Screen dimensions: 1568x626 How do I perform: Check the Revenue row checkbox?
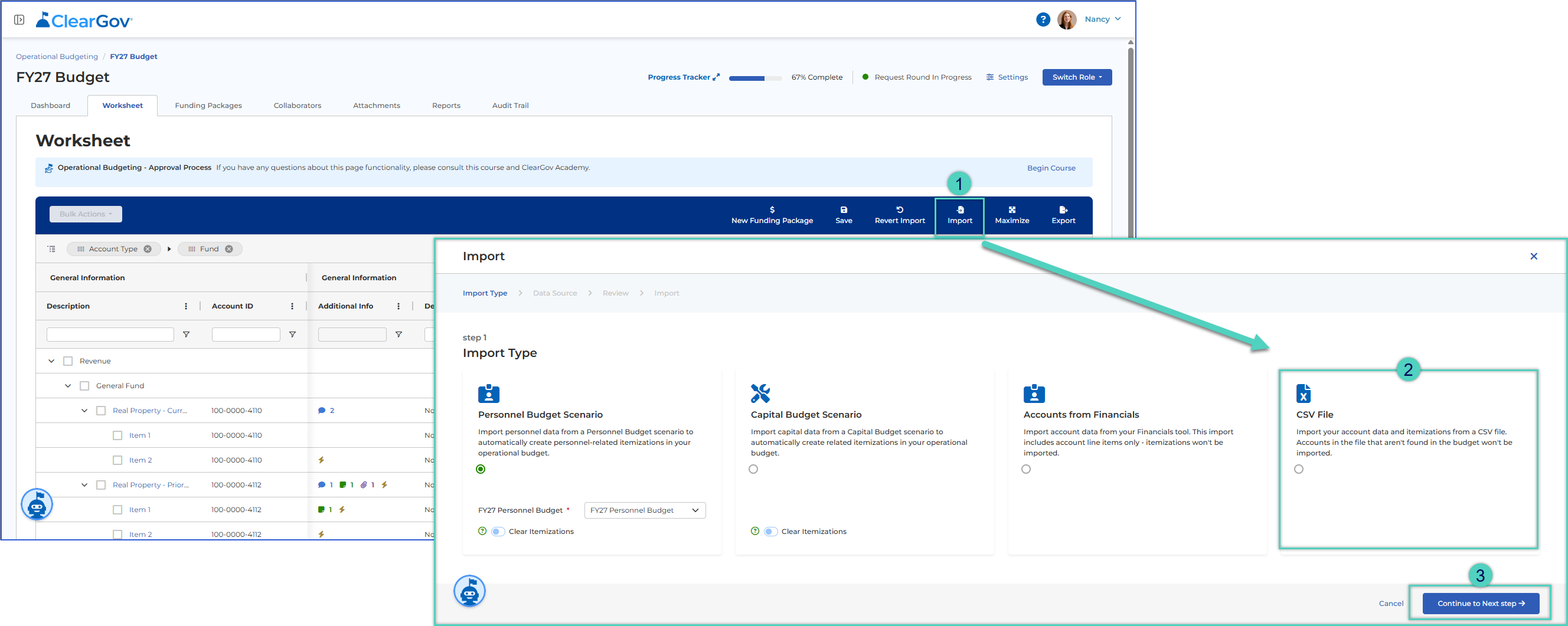(68, 360)
